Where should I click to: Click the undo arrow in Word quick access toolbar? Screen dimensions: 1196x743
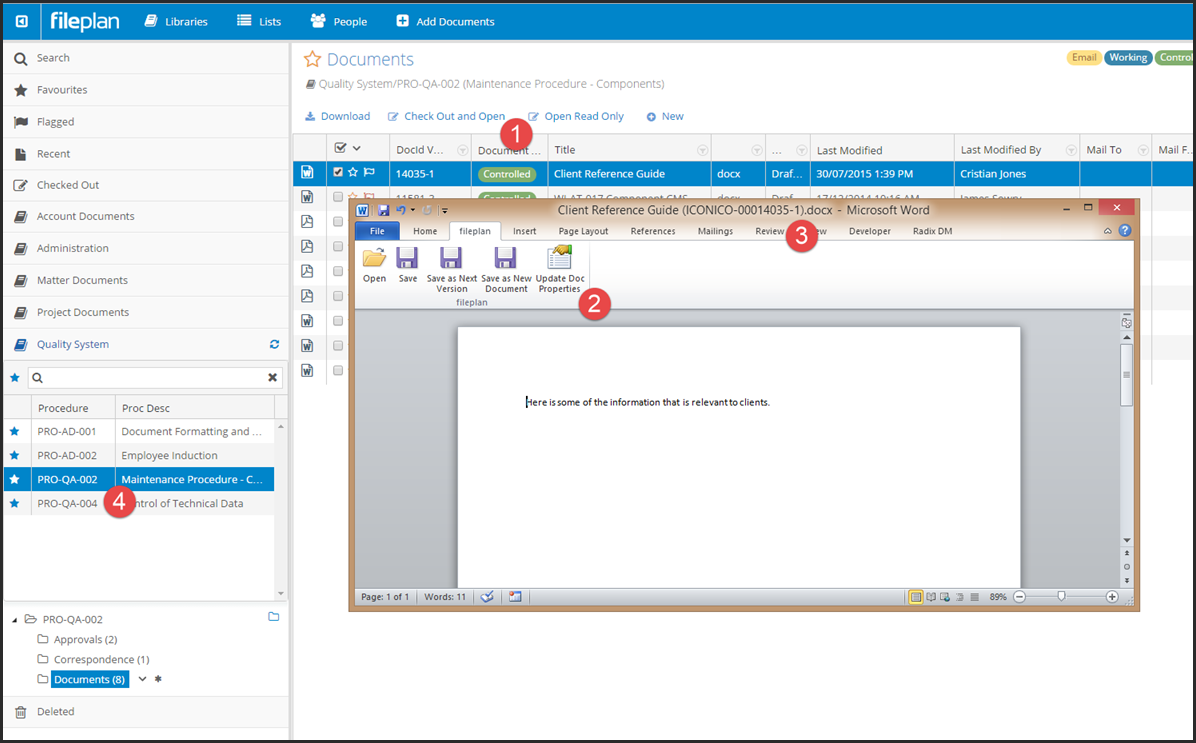(x=400, y=210)
